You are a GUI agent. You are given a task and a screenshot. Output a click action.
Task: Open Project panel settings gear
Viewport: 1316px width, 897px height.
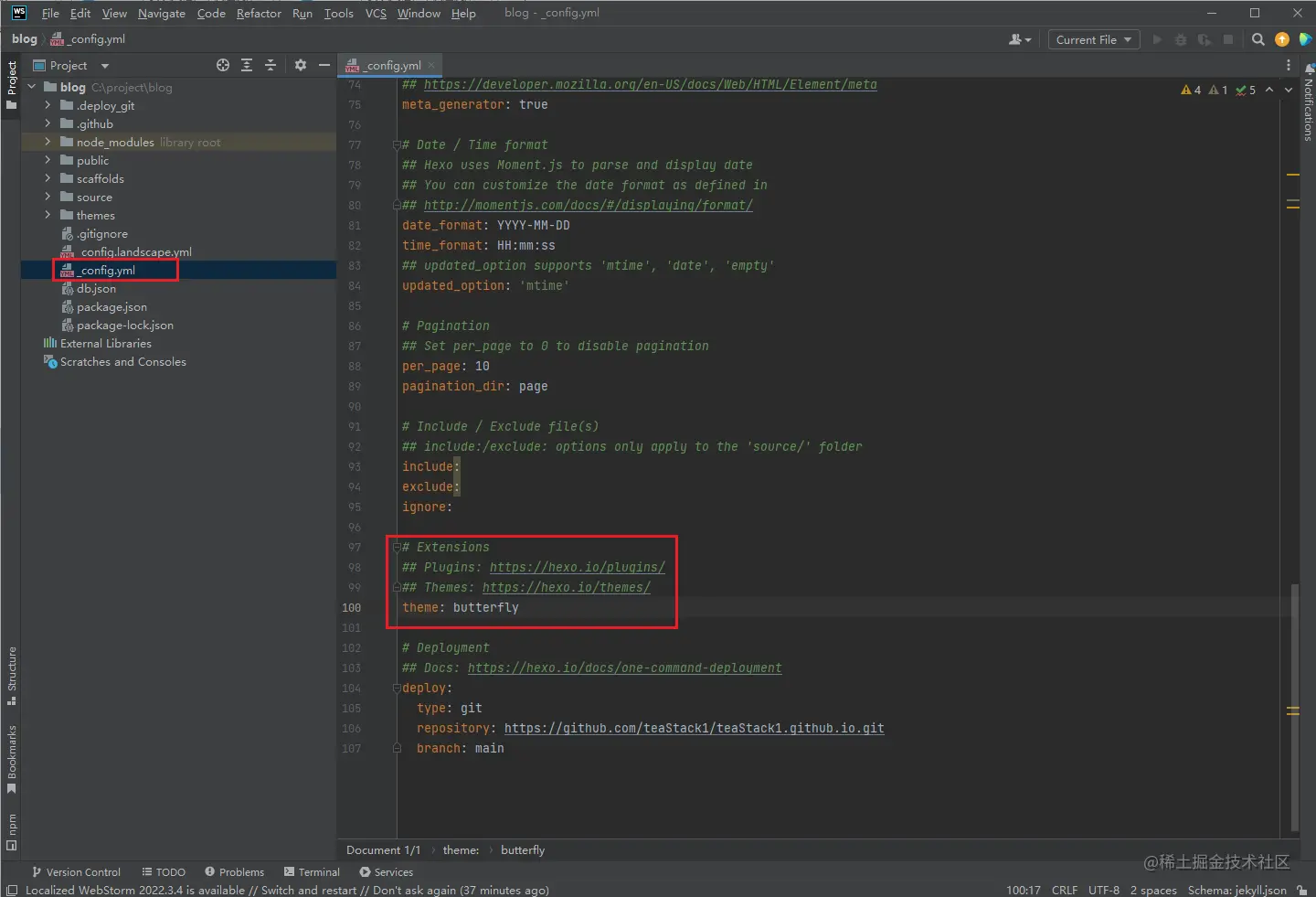(301, 65)
